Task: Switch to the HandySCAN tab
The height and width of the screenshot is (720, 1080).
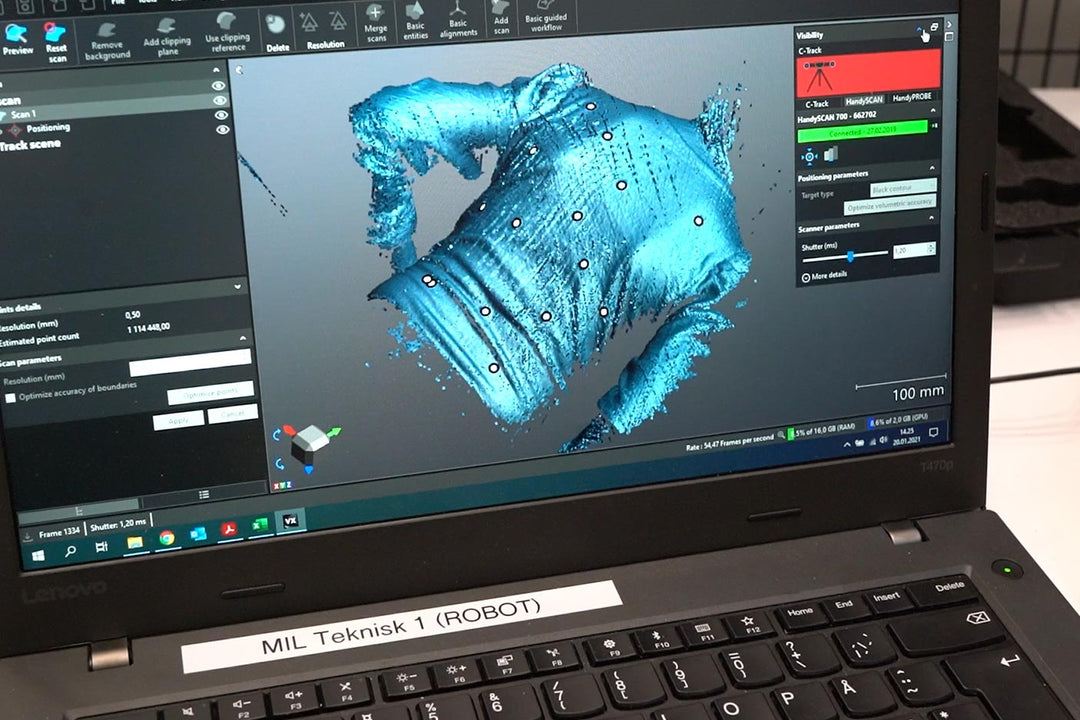Action: (x=865, y=101)
